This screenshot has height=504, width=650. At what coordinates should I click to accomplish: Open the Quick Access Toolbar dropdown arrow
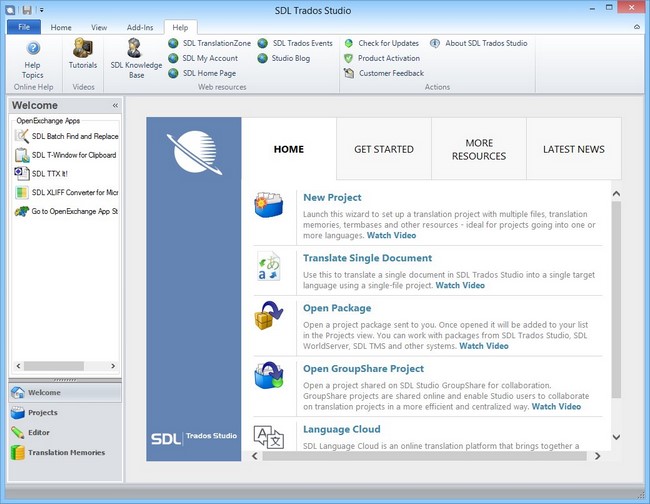coord(42,9)
